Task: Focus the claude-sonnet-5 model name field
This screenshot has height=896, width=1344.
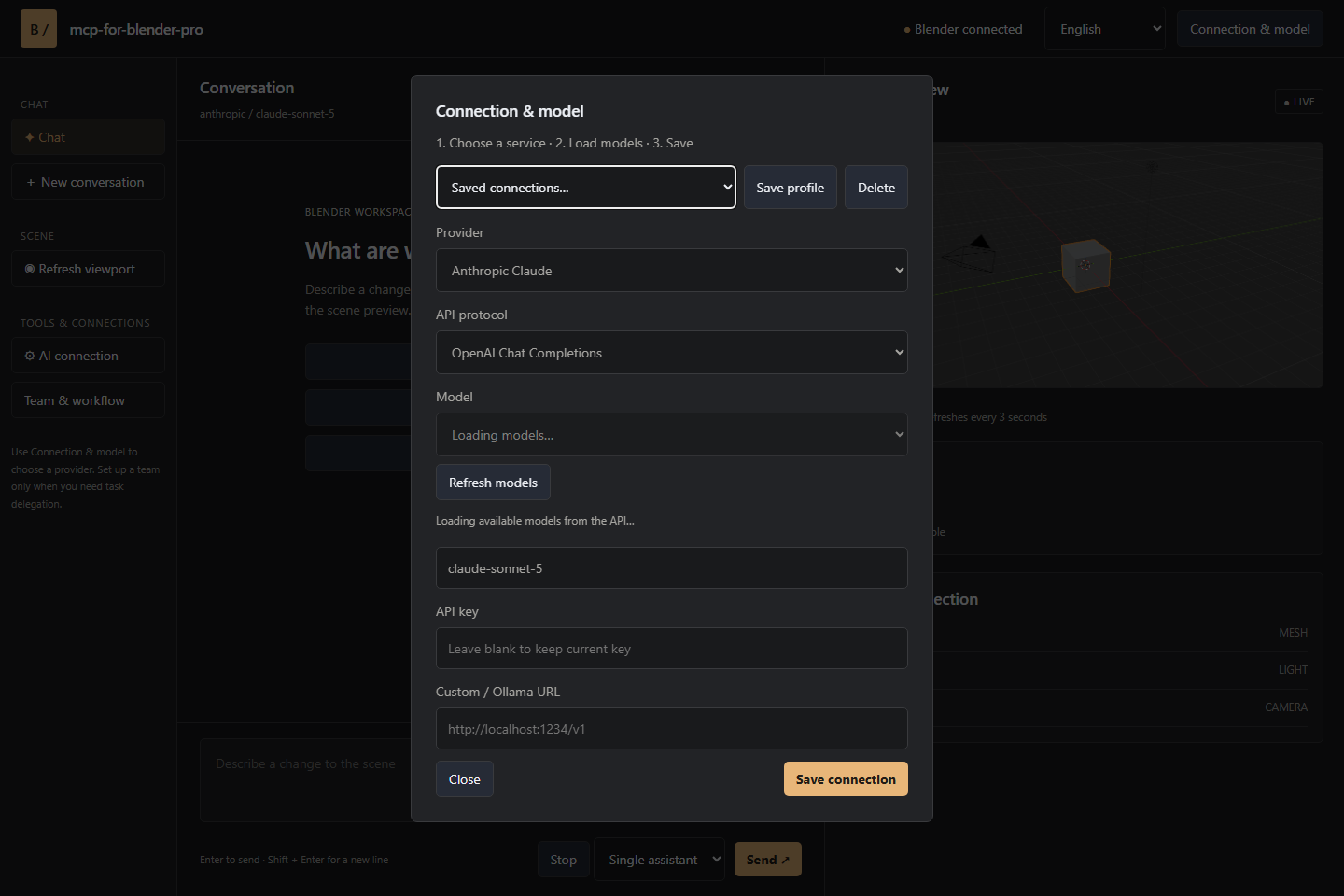Action: [x=671, y=568]
